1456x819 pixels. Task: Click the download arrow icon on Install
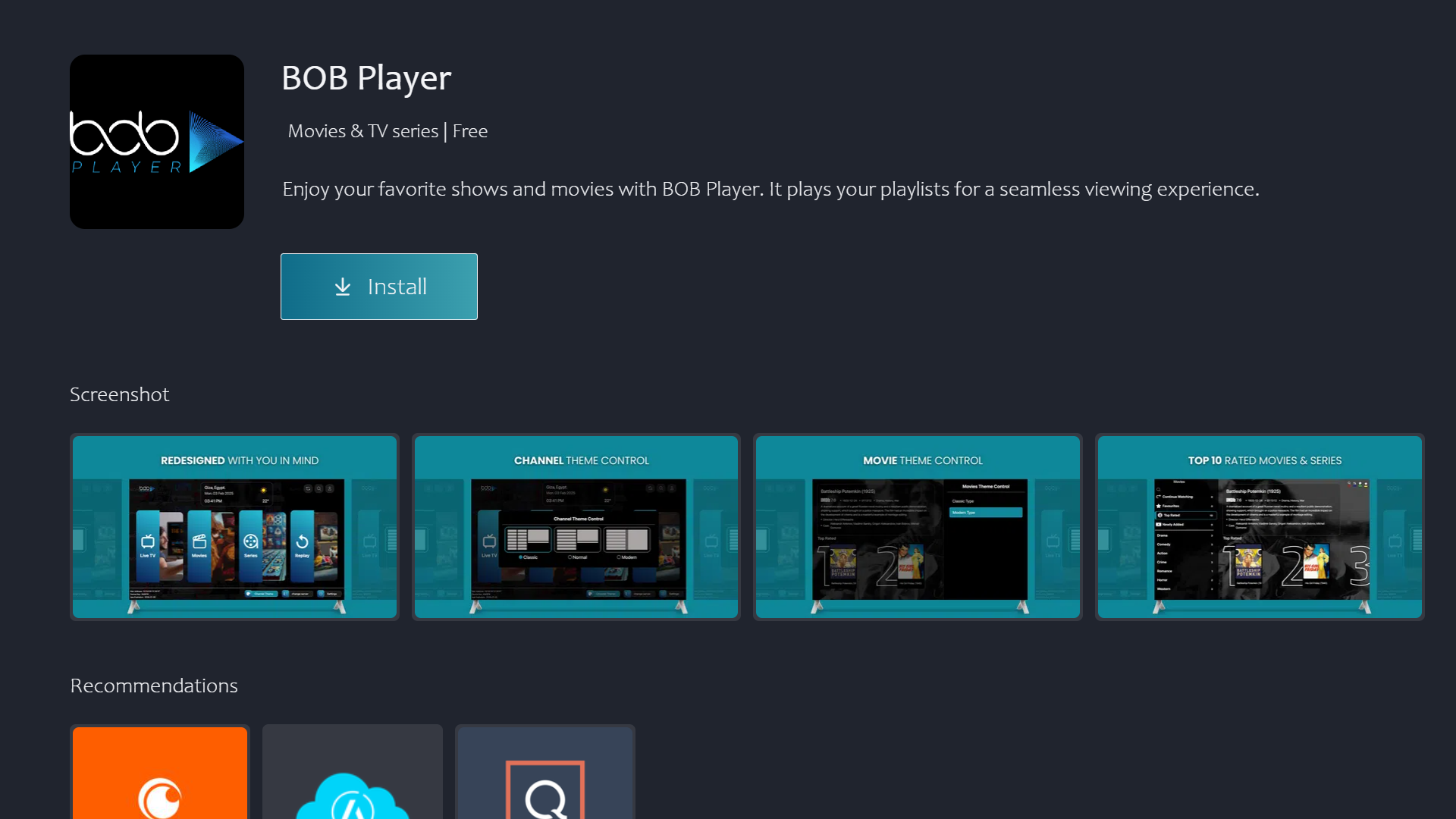pyautogui.click(x=343, y=287)
